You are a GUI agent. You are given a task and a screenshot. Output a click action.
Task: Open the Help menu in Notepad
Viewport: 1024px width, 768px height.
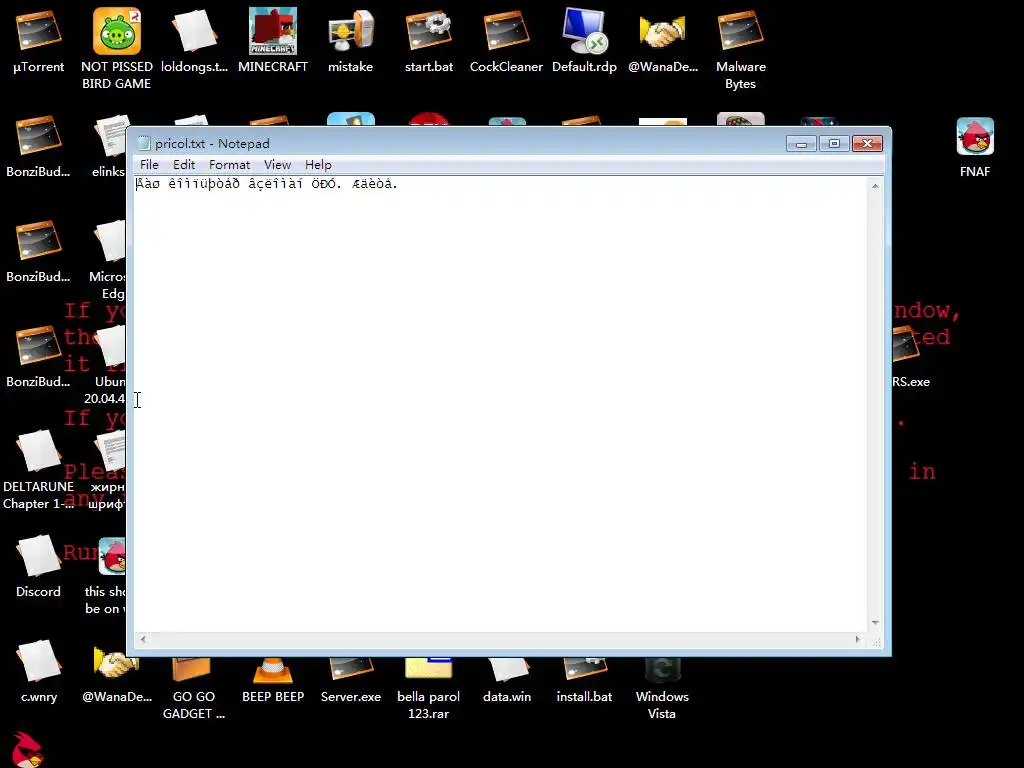pyautogui.click(x=318, y=165)
